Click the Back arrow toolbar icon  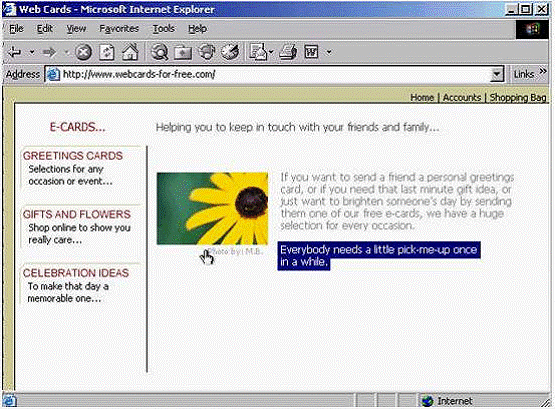(15, 52)
